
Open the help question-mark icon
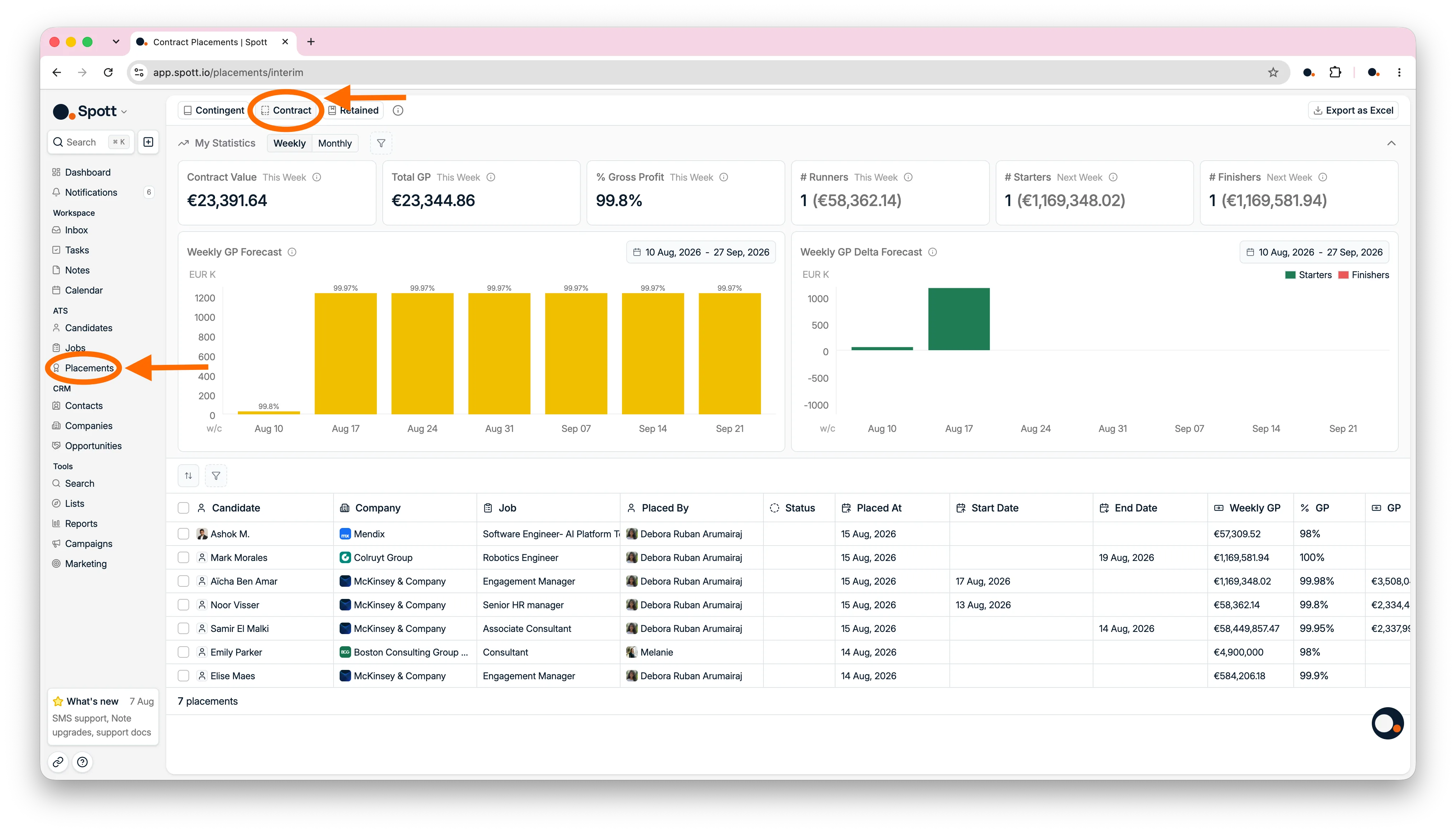(x=82, y=762)
